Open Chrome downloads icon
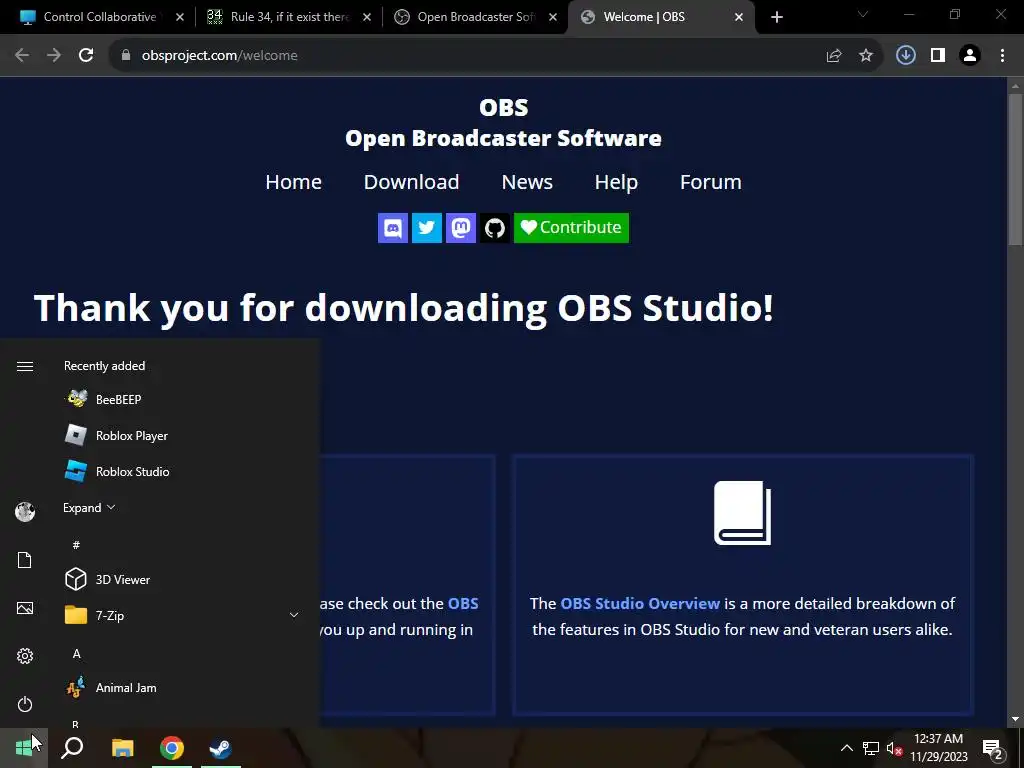1024x768 pixels. 906,56
